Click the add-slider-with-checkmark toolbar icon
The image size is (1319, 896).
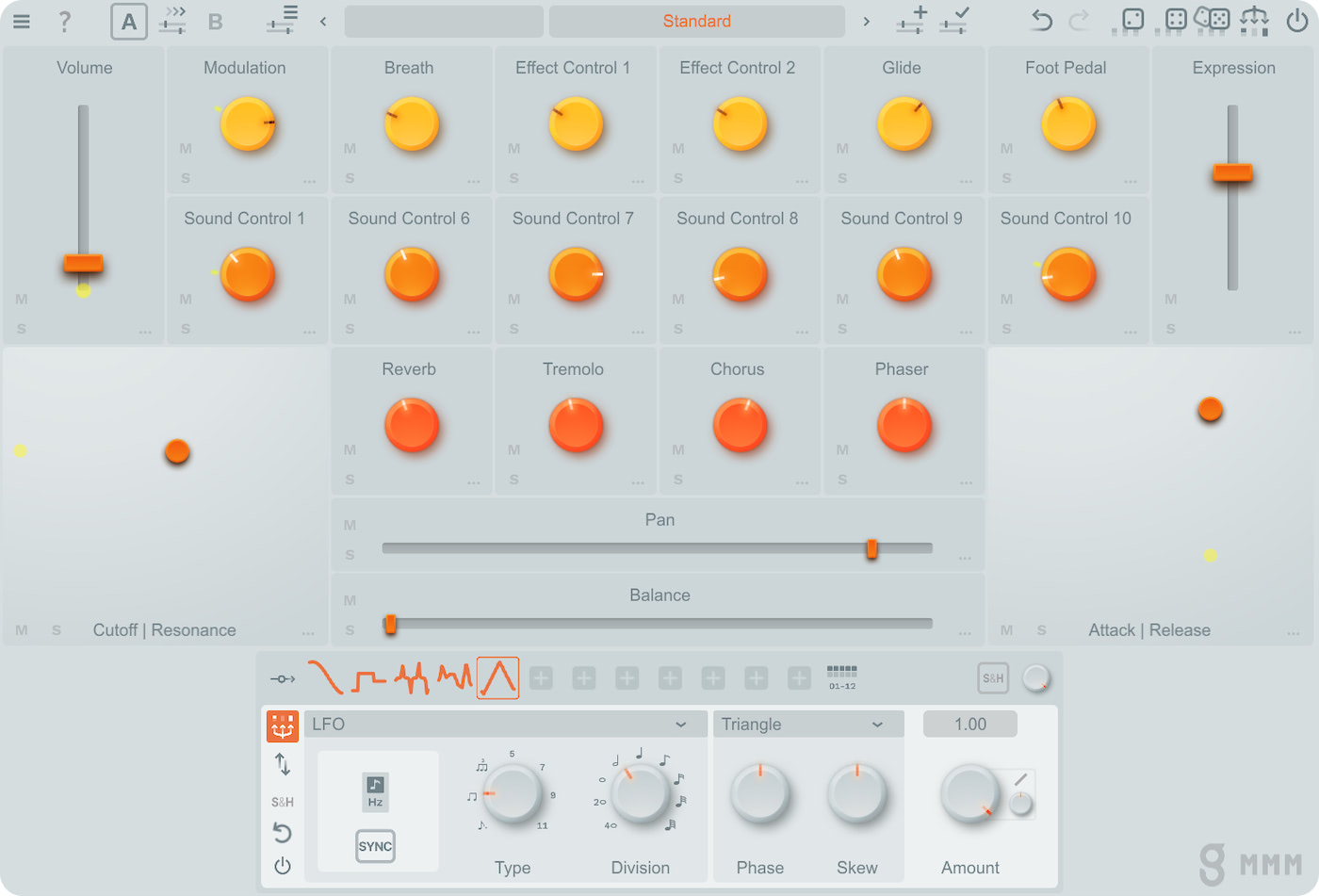(953, 21)
